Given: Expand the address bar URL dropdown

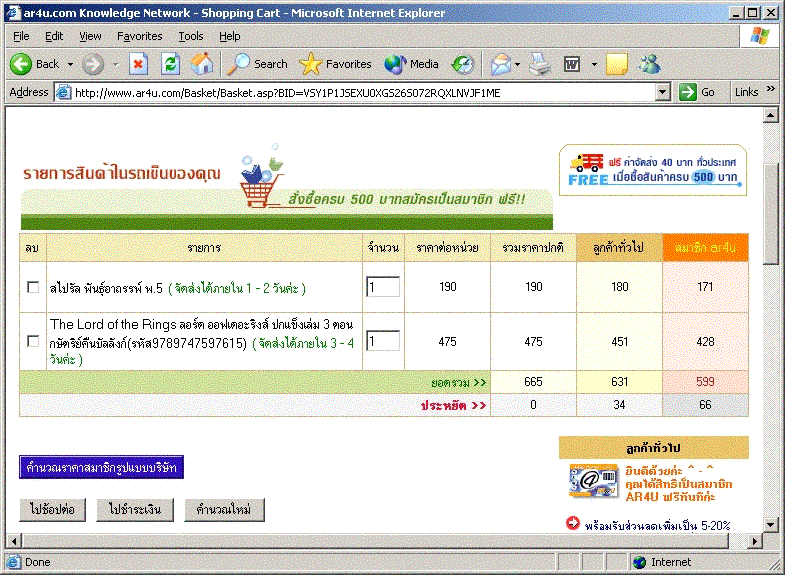Looking at the screenshot, I should [x=662, y=92].
